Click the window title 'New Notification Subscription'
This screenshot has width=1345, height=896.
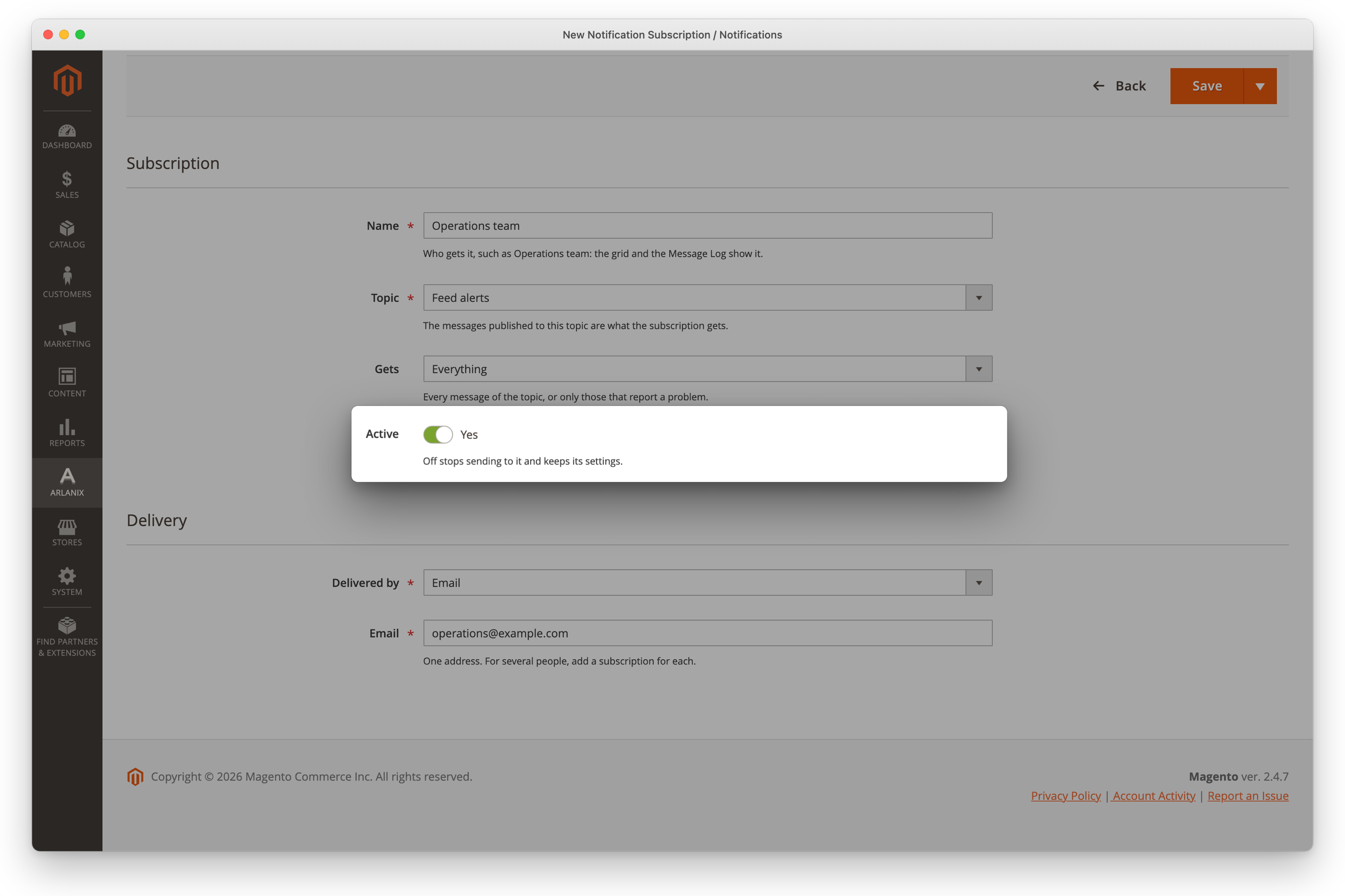pyautogui.click(x=672, y=35)
